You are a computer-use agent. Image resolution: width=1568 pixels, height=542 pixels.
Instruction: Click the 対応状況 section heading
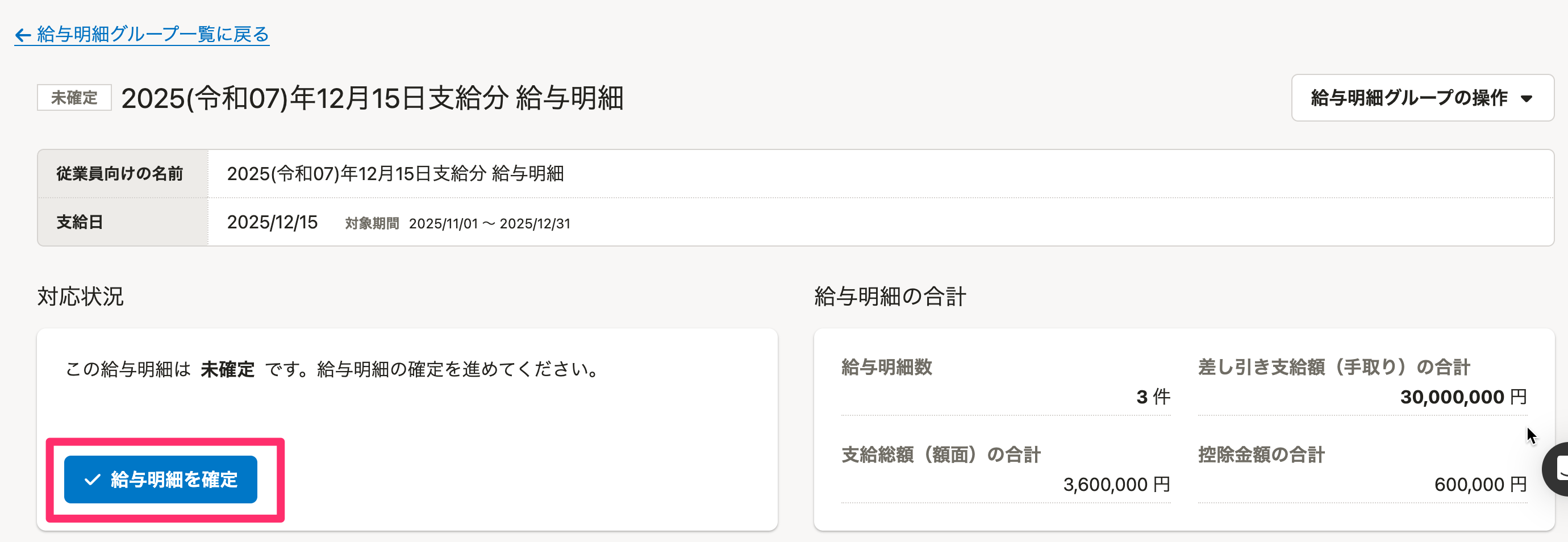click(80, 297)
